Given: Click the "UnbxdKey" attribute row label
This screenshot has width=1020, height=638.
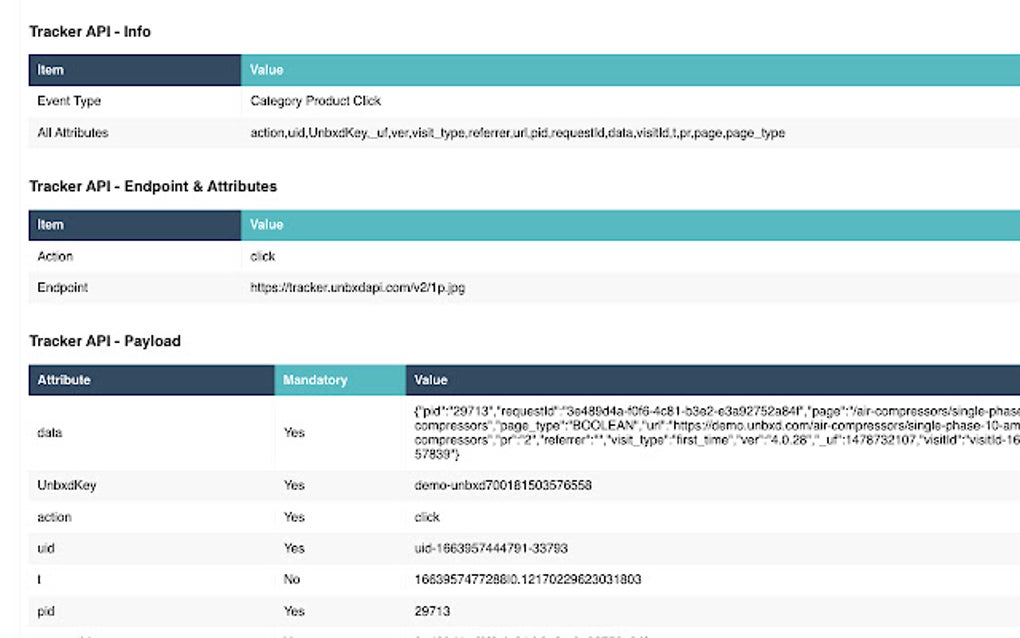Looking at the screenshot, I should click(67, 485).
